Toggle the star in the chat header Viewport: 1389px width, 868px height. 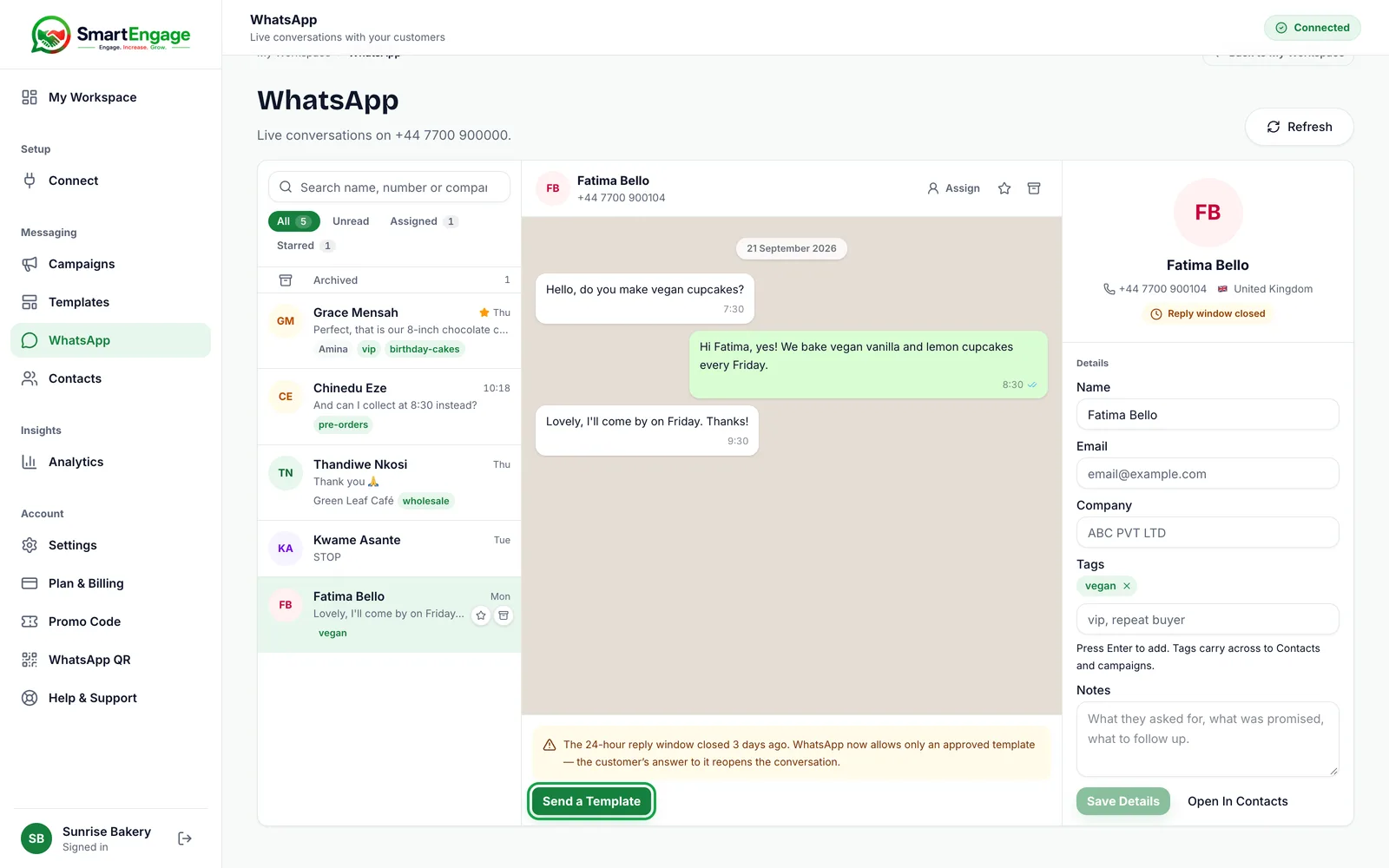[x=1004, y=188]
